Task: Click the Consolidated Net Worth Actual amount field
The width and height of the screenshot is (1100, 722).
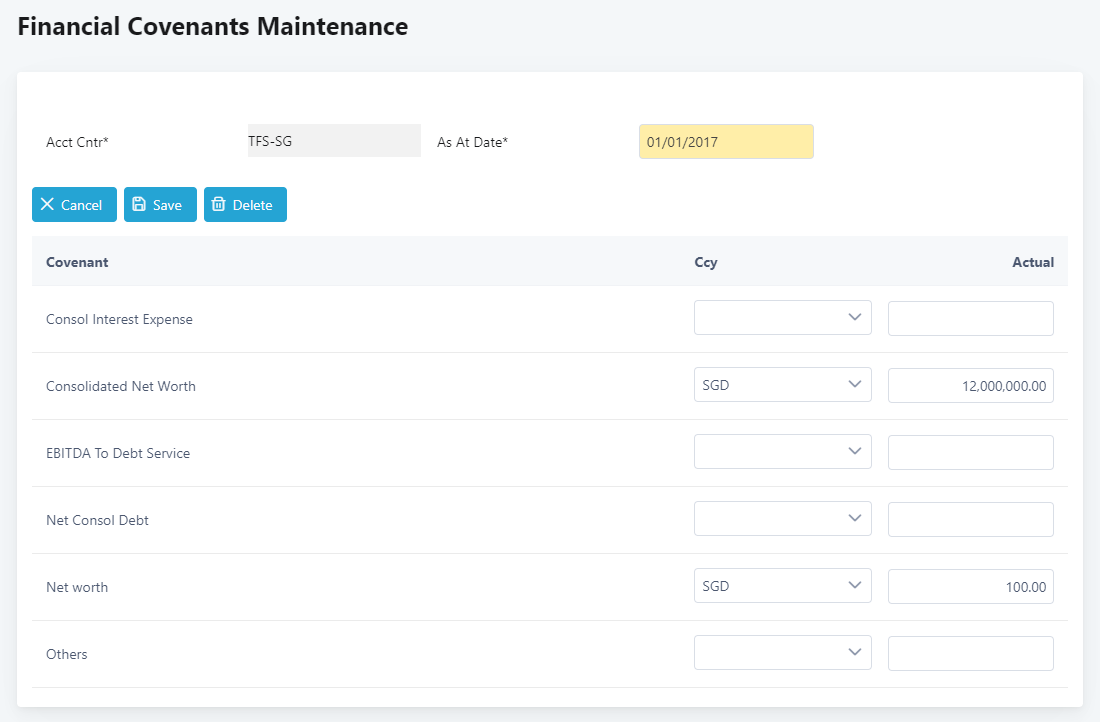Action: (x=970, y=385)
